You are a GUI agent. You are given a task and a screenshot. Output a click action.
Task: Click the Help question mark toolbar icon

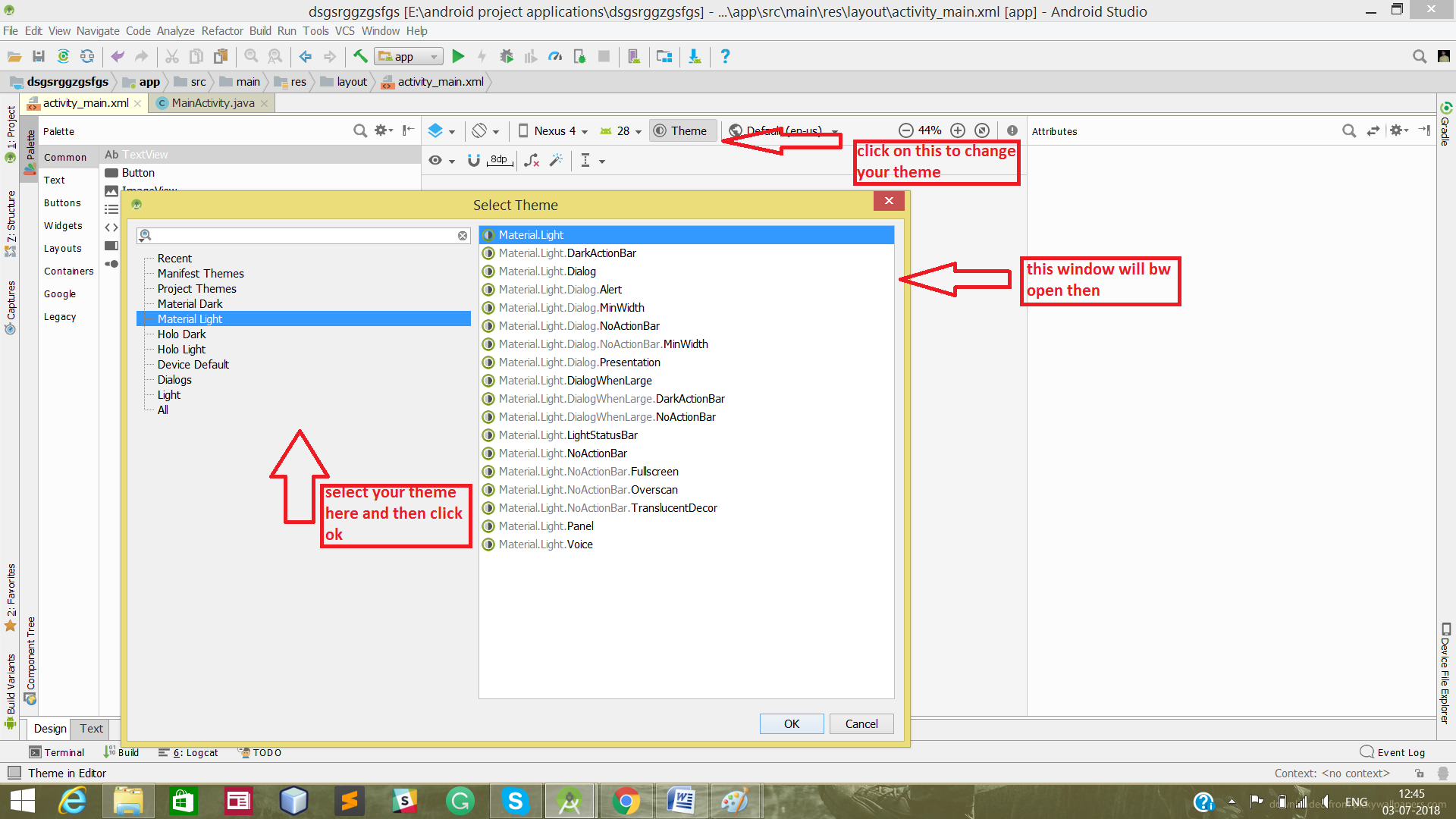tap(725, 56)
